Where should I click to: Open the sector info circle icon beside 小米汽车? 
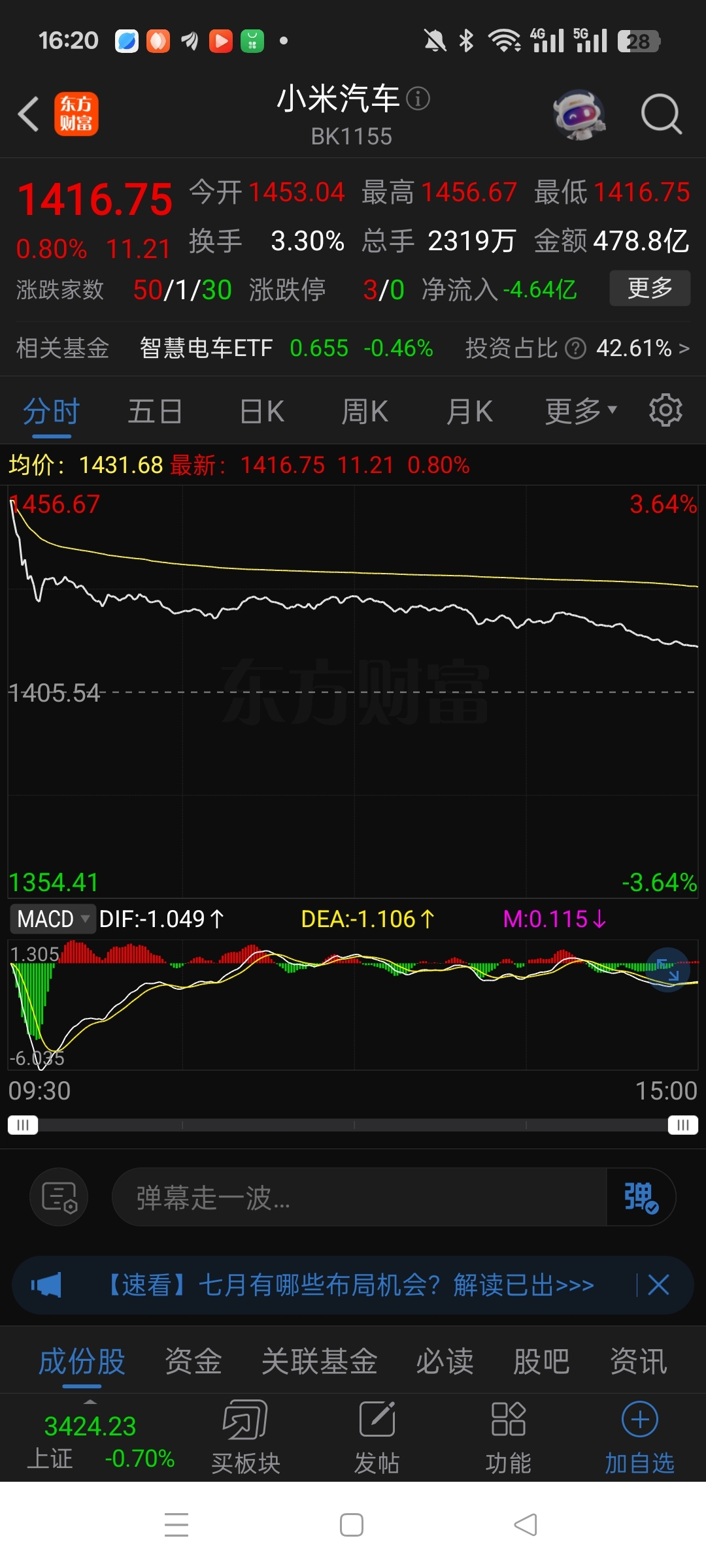418,99
